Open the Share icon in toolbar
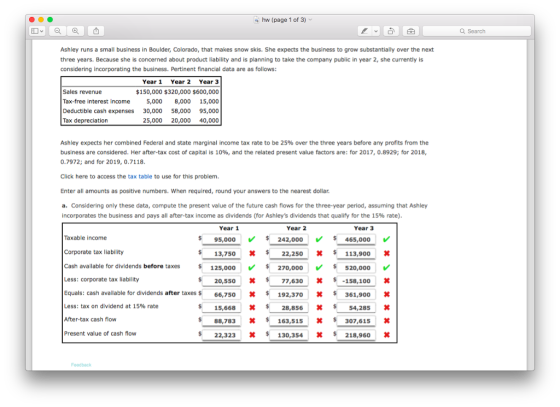Viewport: 560px width, 407px height. [96, 31]
